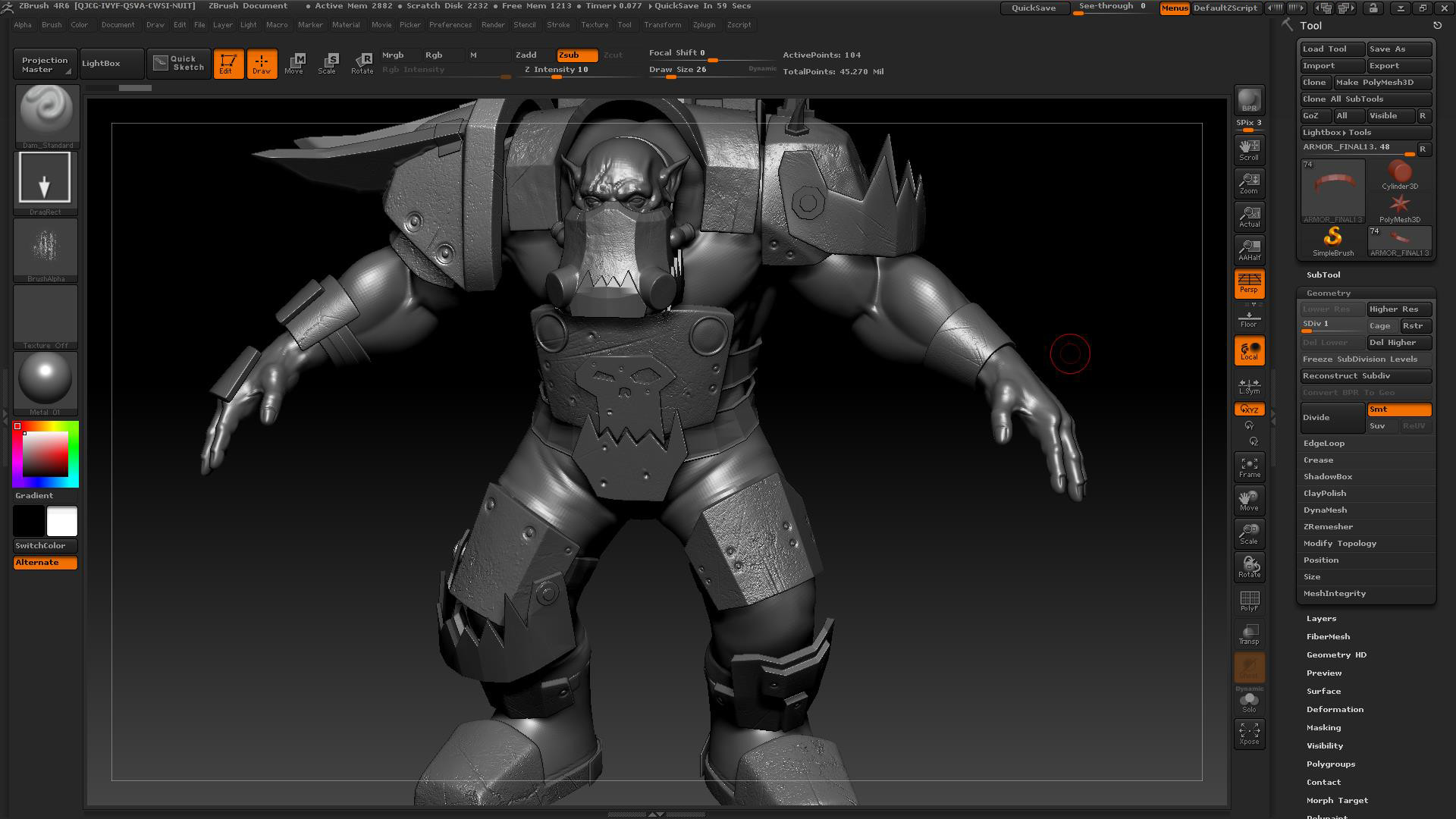Click the Divide button

click(x=1332, y=418)
